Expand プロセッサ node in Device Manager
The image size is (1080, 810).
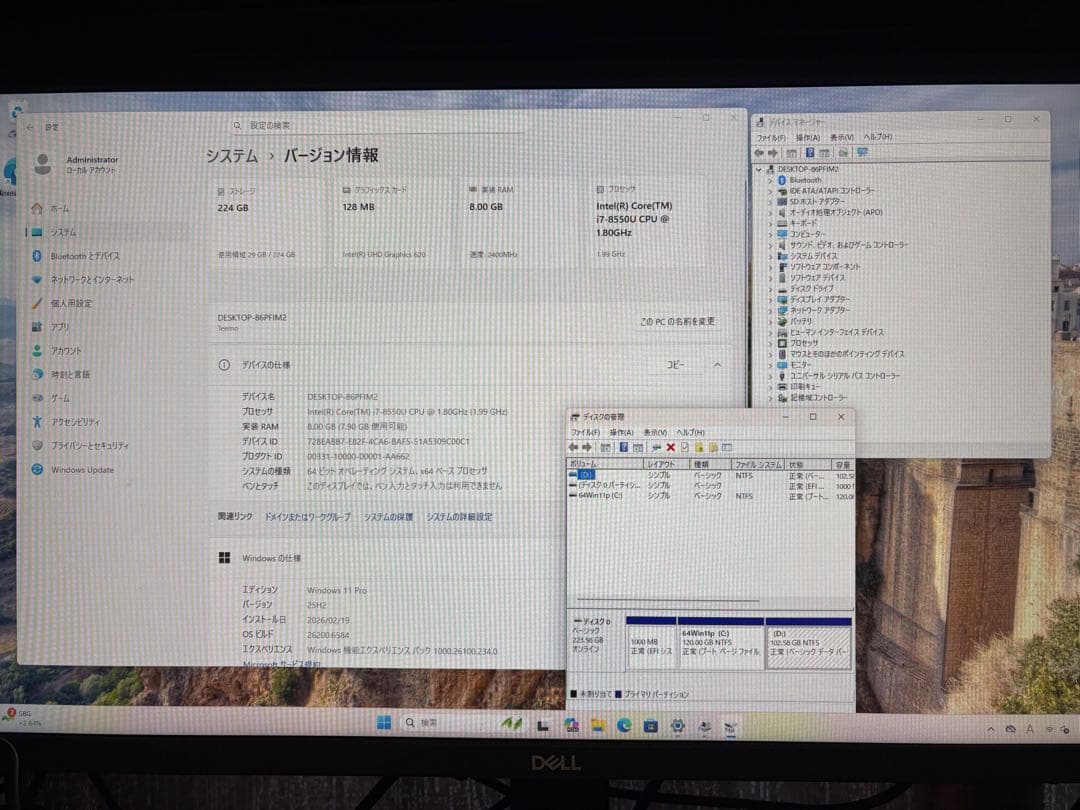click(x=770, y=344)
